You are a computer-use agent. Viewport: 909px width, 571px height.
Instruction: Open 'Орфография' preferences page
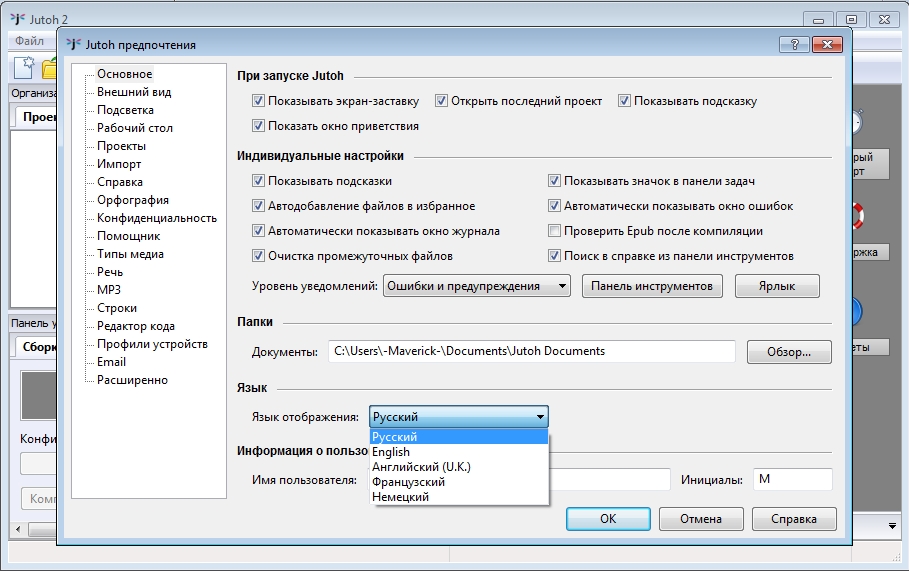(133, 199)
